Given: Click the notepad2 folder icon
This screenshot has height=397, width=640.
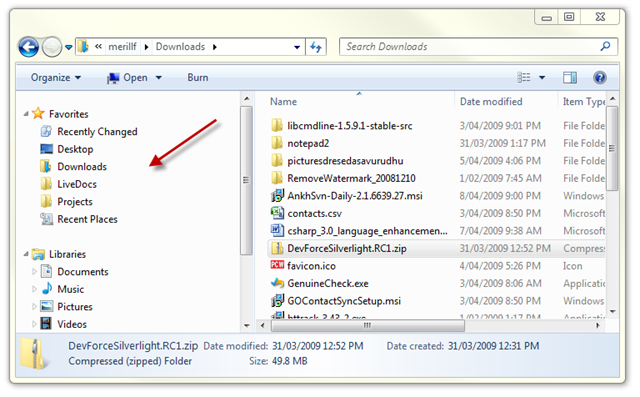Looking at the screenshot, I should click(x=277, y=143).
